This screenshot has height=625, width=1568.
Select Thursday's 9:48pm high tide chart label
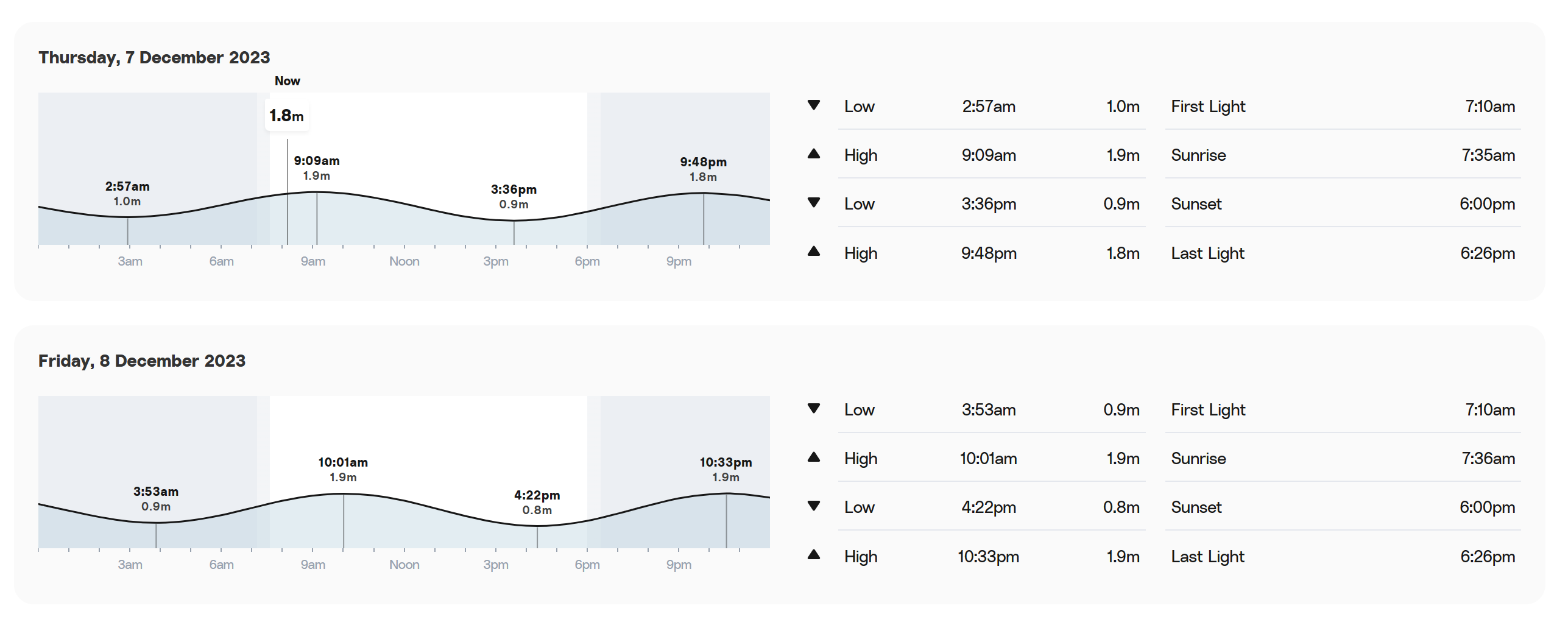pos(703,169)
